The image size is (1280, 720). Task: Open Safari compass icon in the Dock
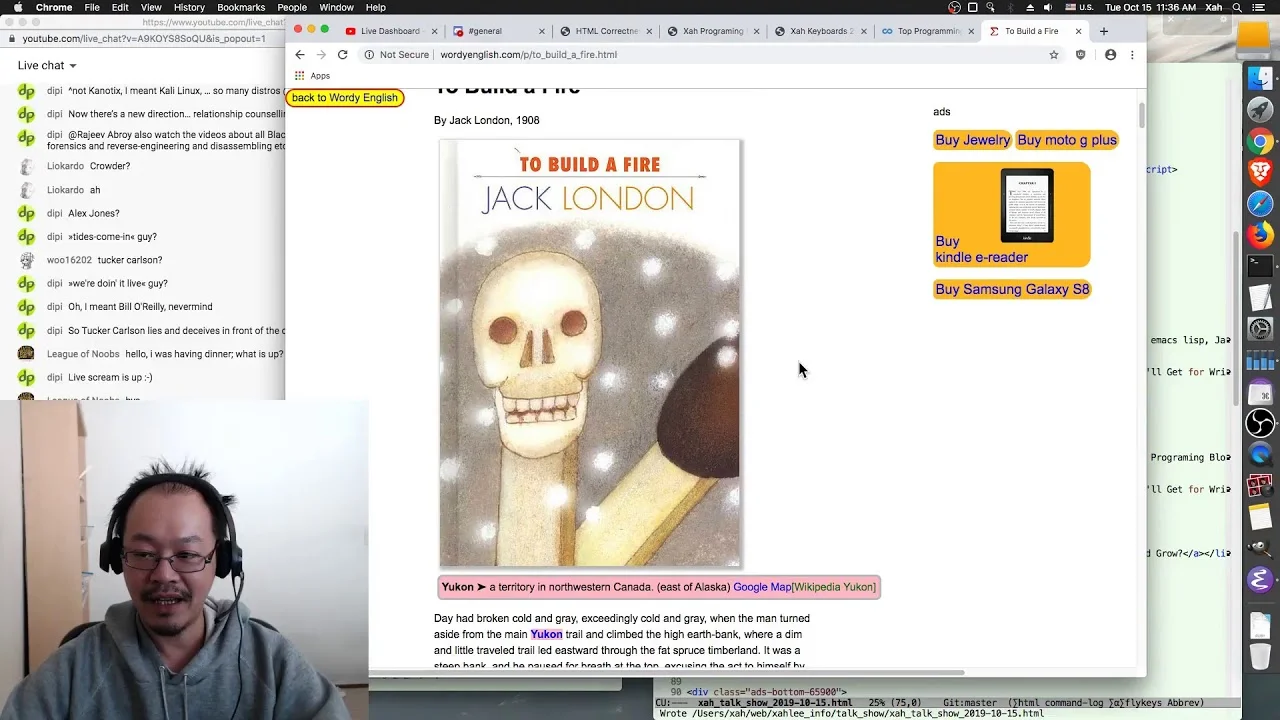(x=1260, y=204)
